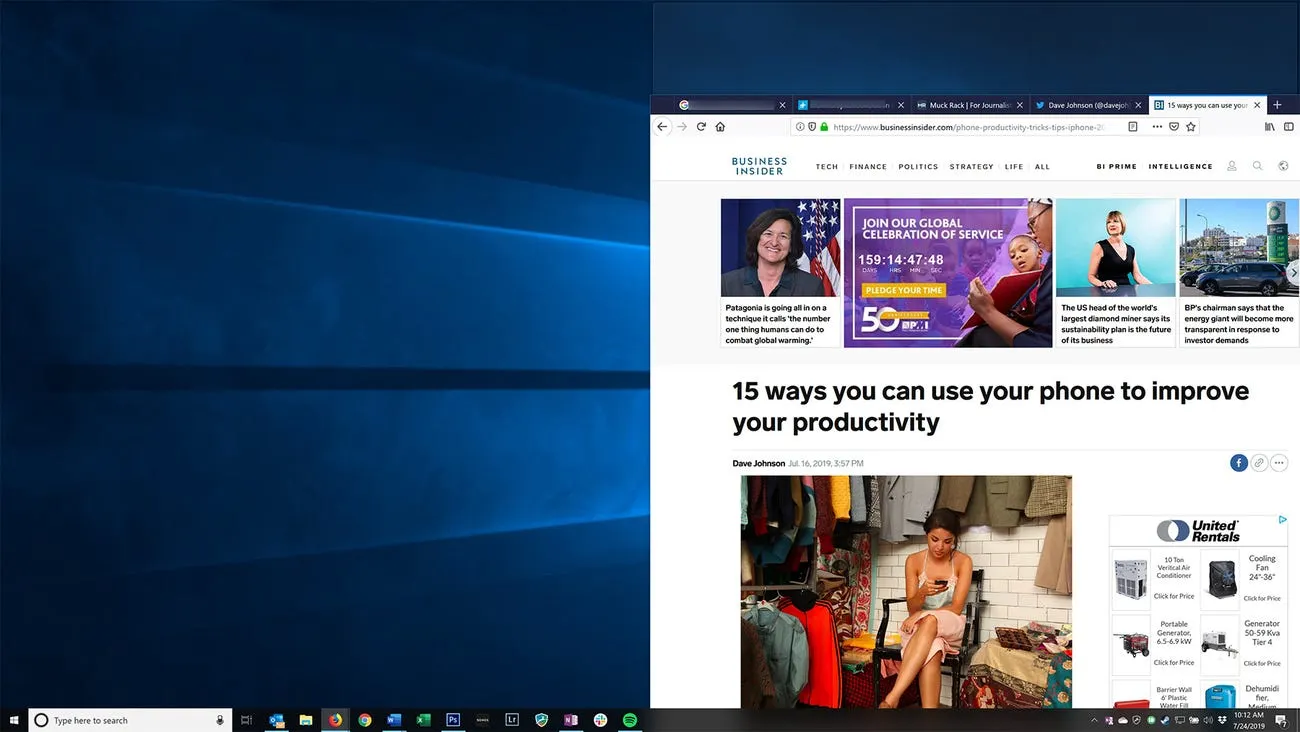Expand more share options ellipsis button
The image size is (1300, 732).
click(1279, 463)
